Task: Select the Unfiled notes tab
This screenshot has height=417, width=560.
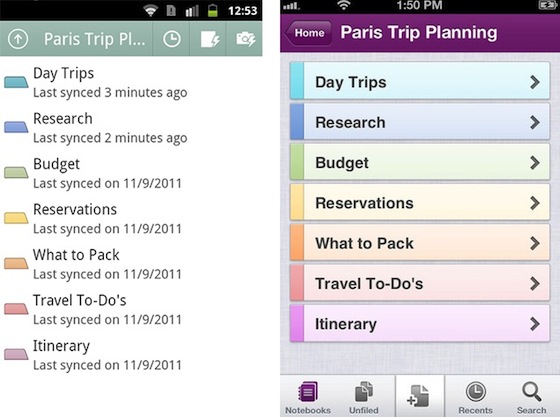Action: 364,397
